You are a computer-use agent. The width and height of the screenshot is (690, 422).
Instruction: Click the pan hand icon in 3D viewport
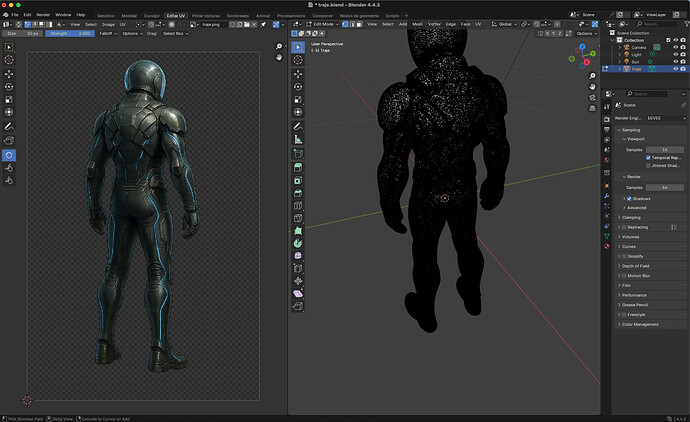coord(592,87)
